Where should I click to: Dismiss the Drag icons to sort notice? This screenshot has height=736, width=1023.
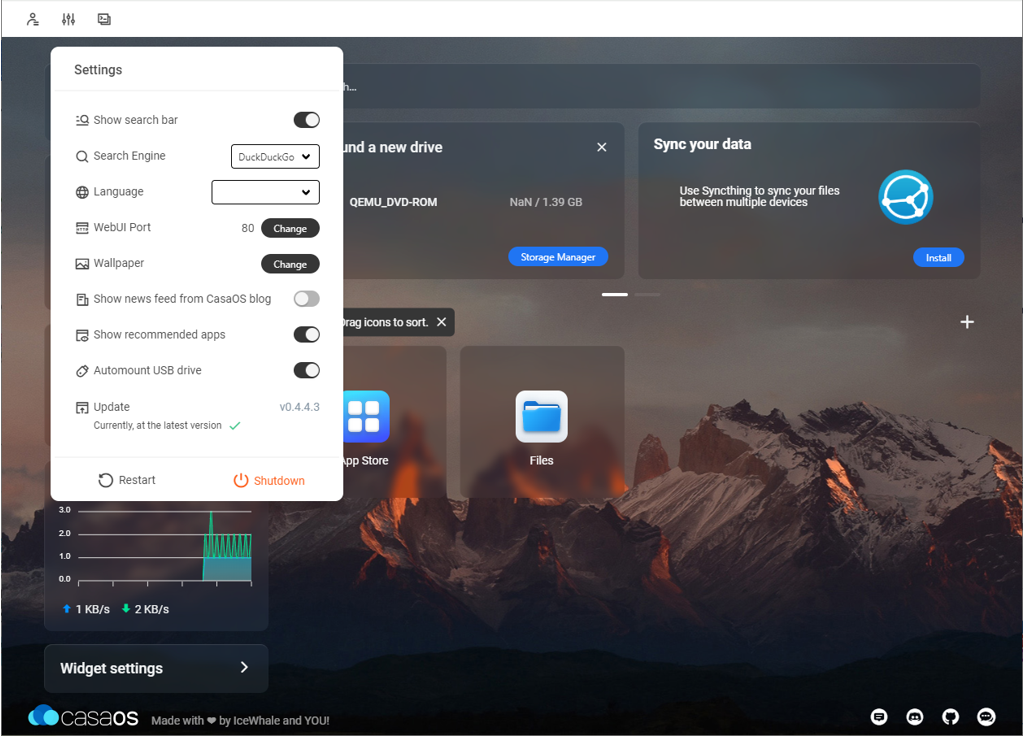(441, 322)
